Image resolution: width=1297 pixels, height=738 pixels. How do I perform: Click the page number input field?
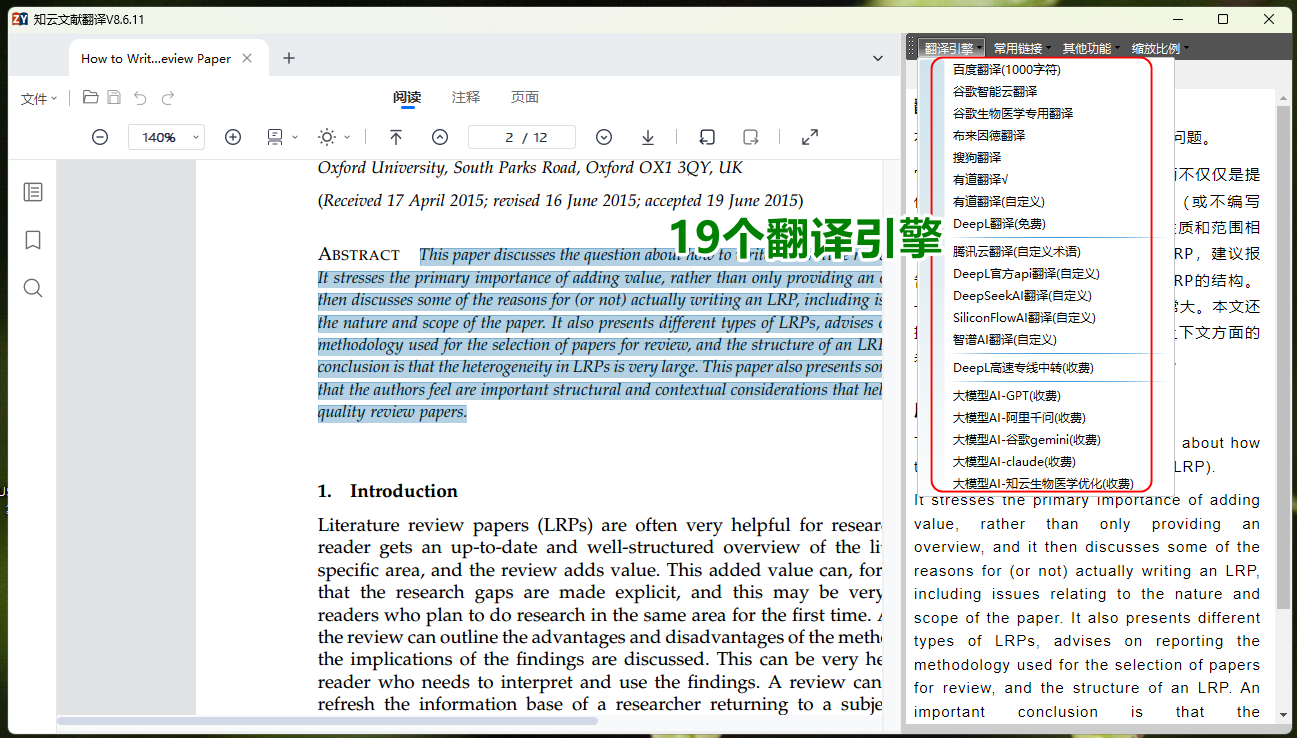522,137
